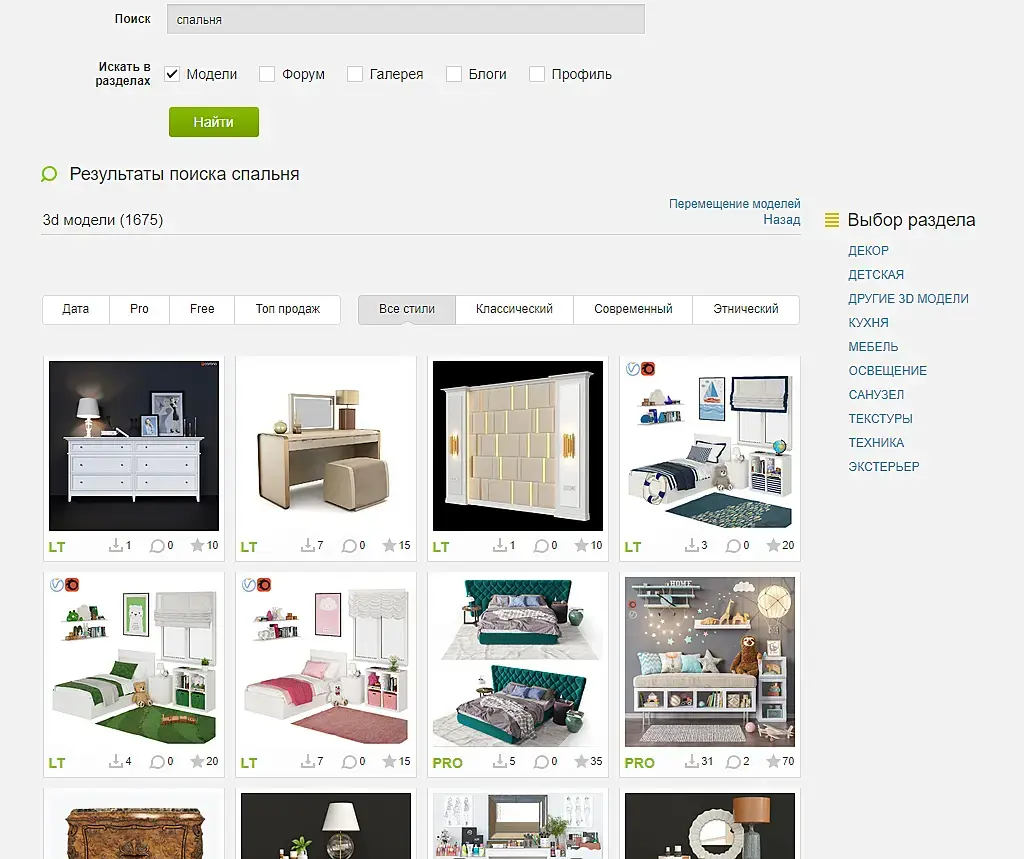
Task: Tick the Галерея checkbox
Action: click(x=355, y=74)
